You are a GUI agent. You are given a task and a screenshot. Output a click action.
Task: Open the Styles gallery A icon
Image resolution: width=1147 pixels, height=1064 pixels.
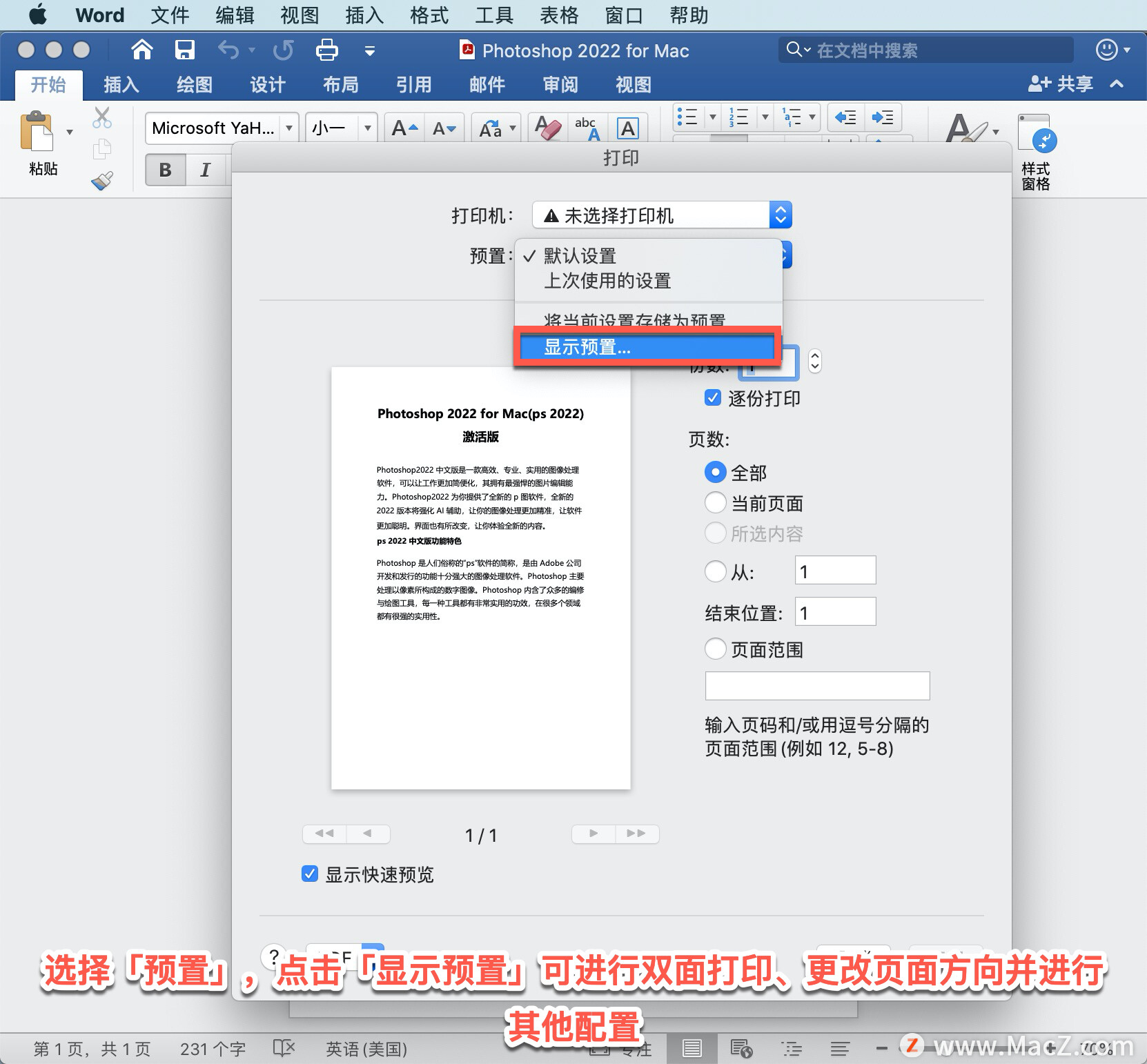point(965,128)
